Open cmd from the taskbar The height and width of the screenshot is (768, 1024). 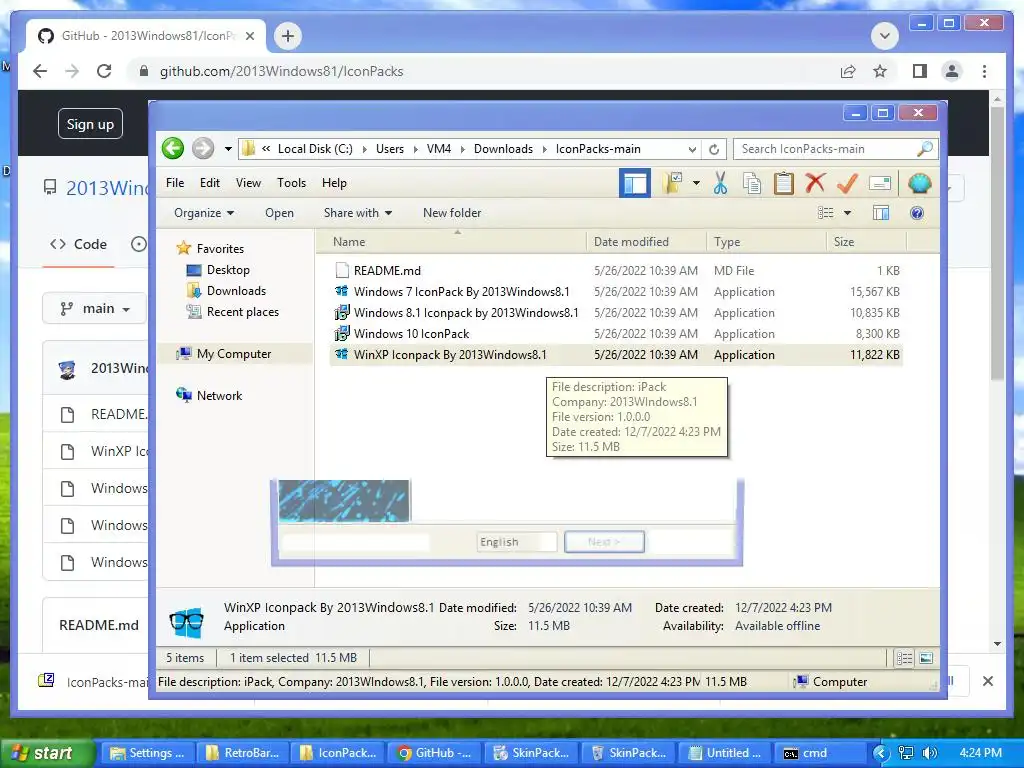820,753
